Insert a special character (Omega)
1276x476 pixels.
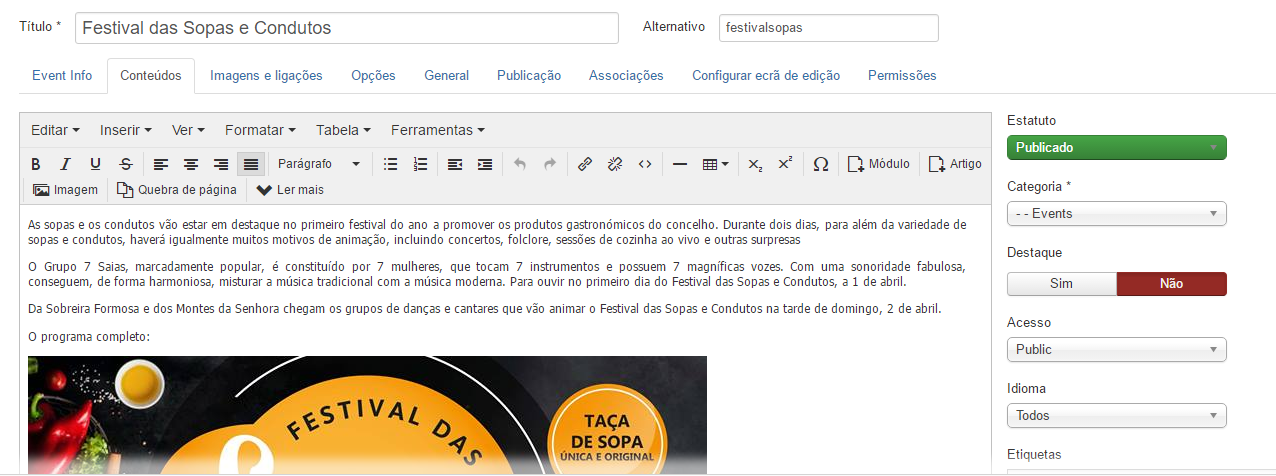click(x=821, y=164)
